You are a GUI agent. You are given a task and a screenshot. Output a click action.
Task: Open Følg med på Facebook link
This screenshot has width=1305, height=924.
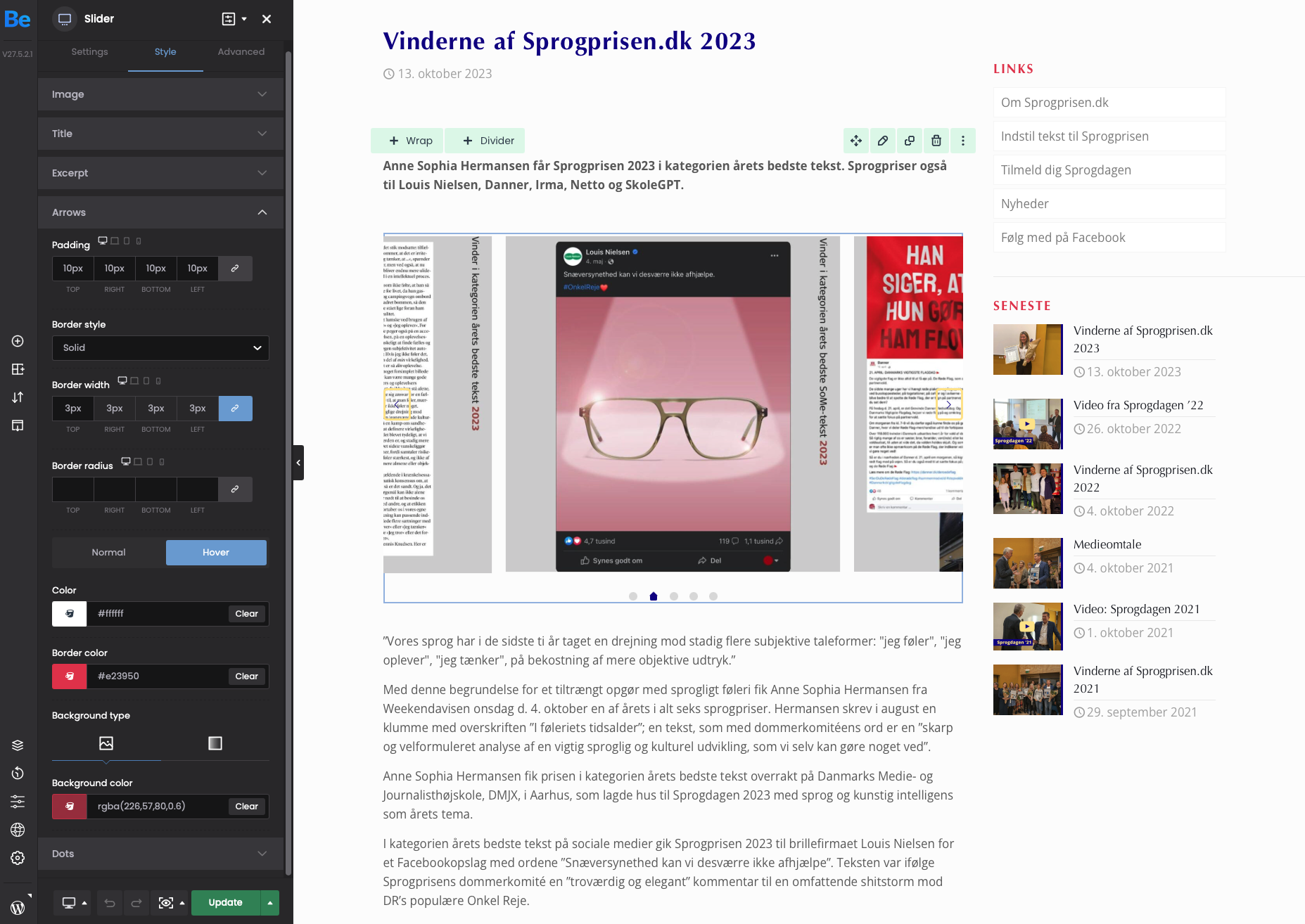click(x=1109, y=238)
